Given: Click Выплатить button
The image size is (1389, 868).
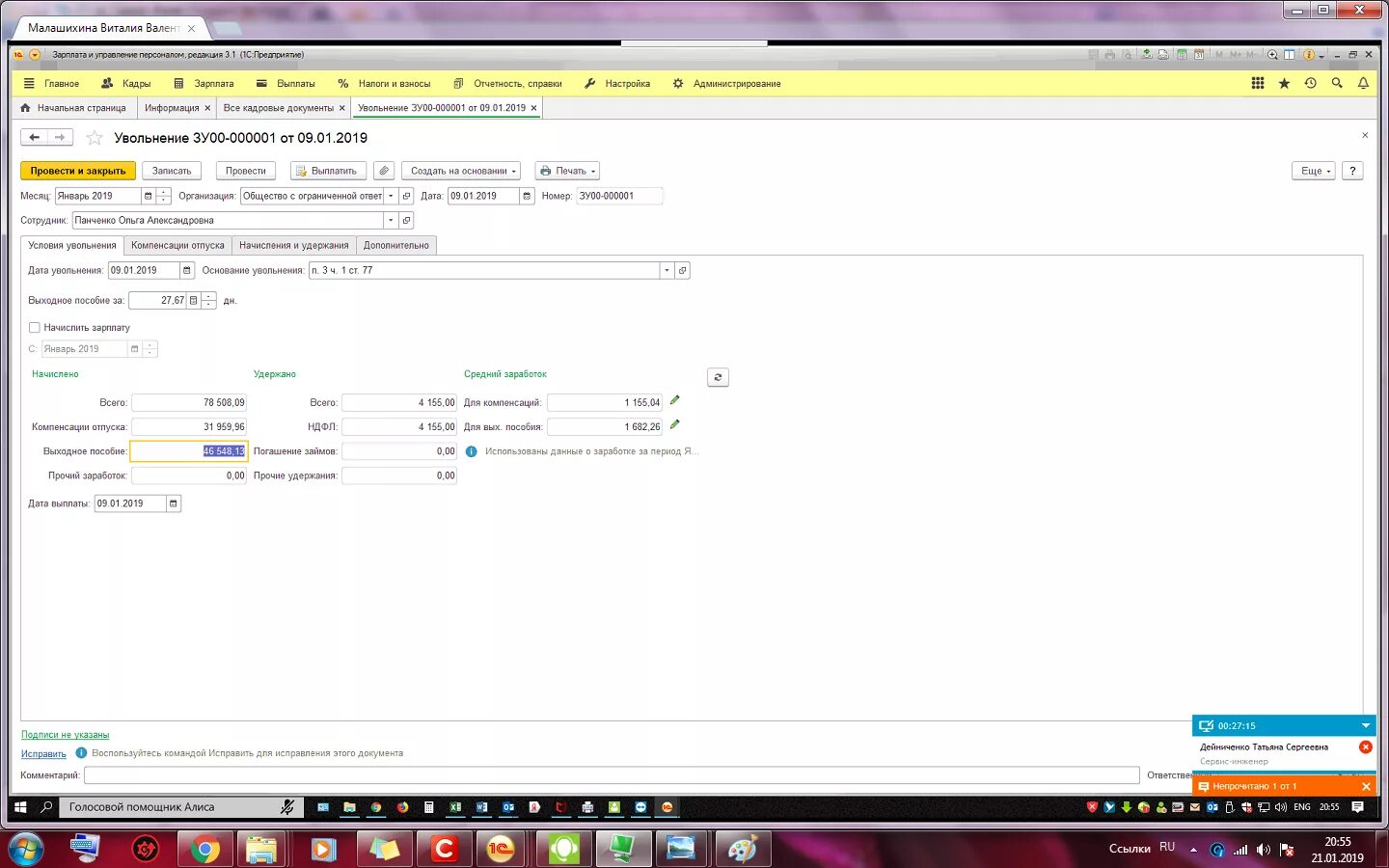Looking at the screenshot, I should point(328,171).
